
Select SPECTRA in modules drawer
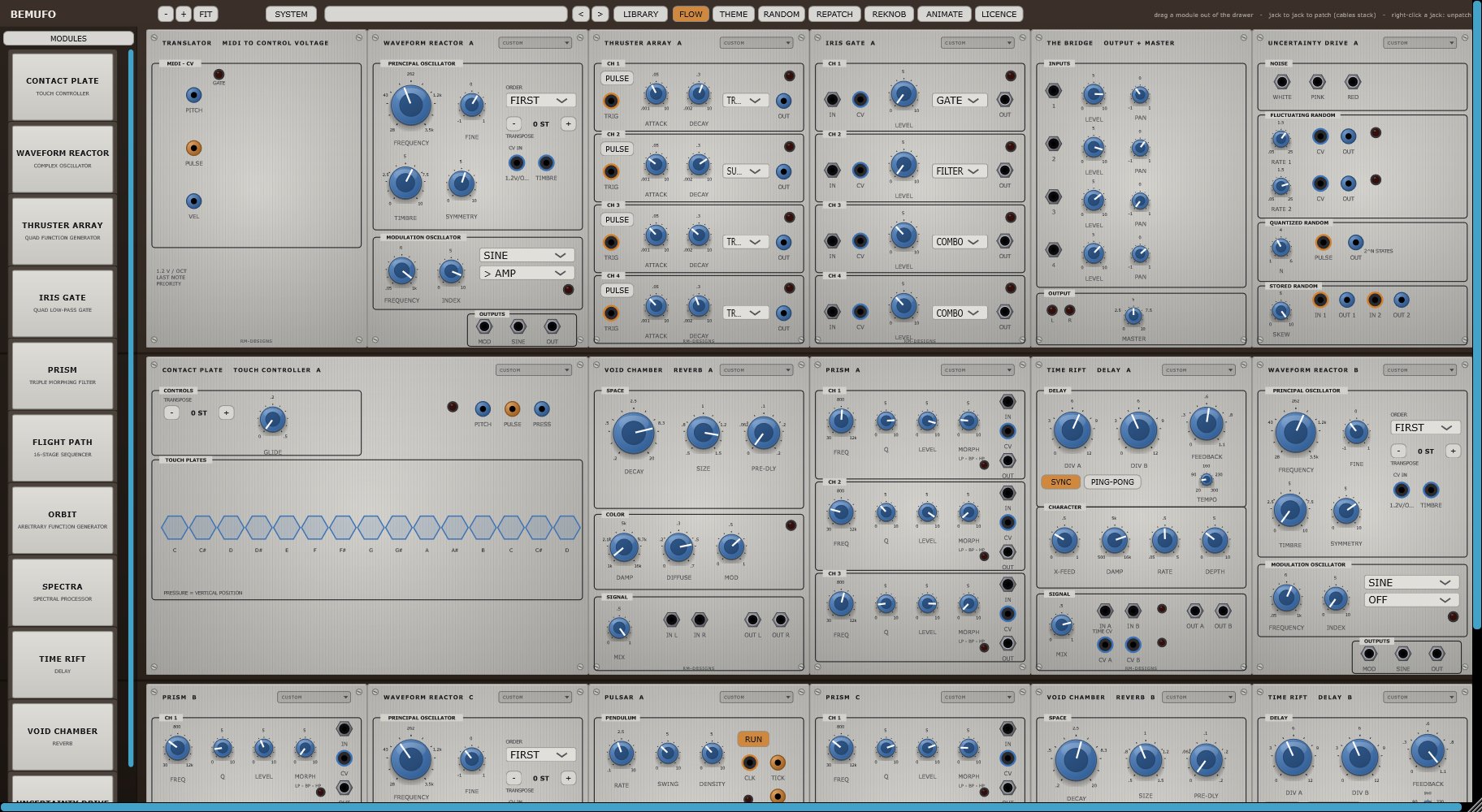click(63, 592)
